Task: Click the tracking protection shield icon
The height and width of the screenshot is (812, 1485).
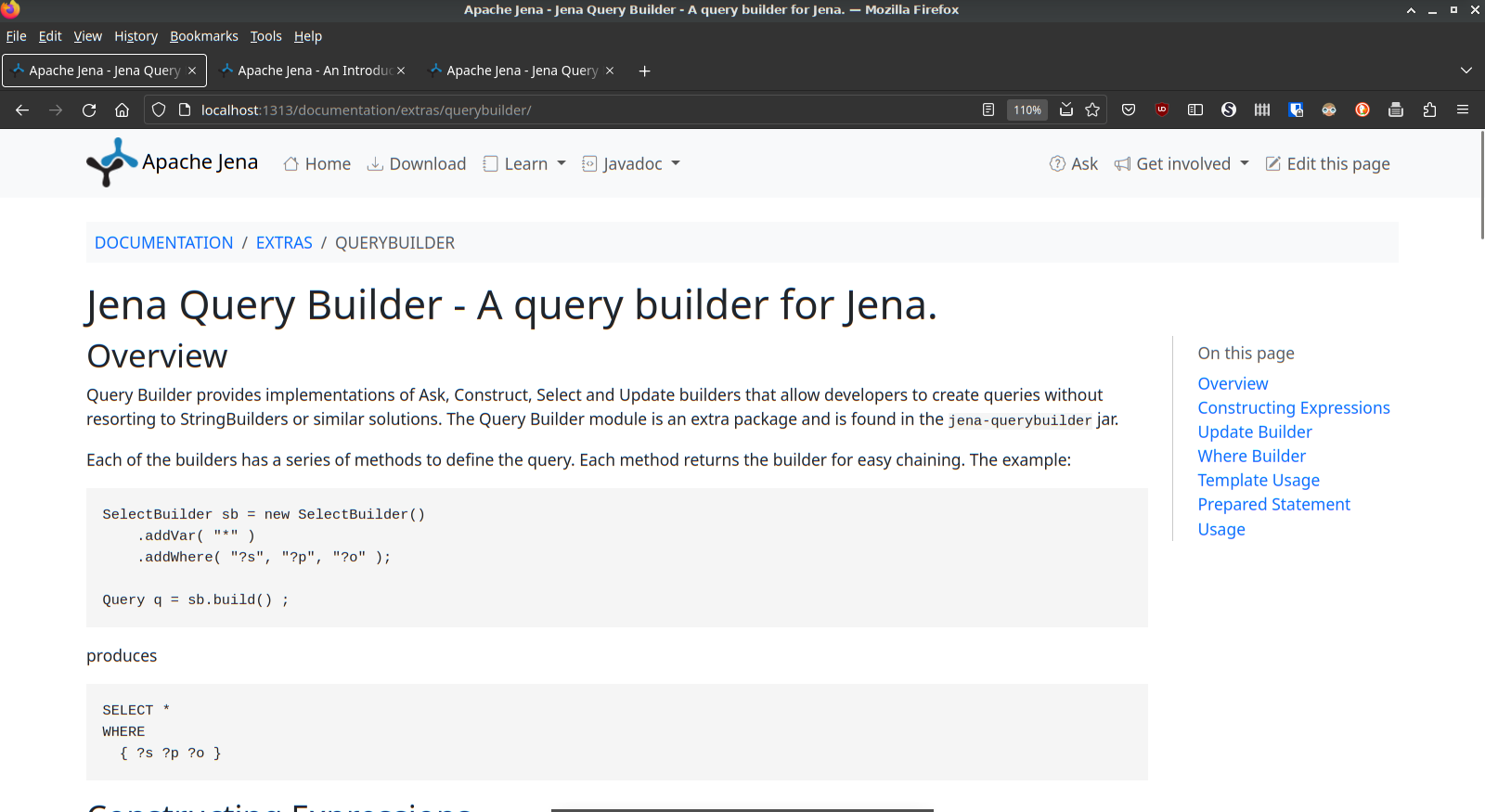Action: pos(159,110)
